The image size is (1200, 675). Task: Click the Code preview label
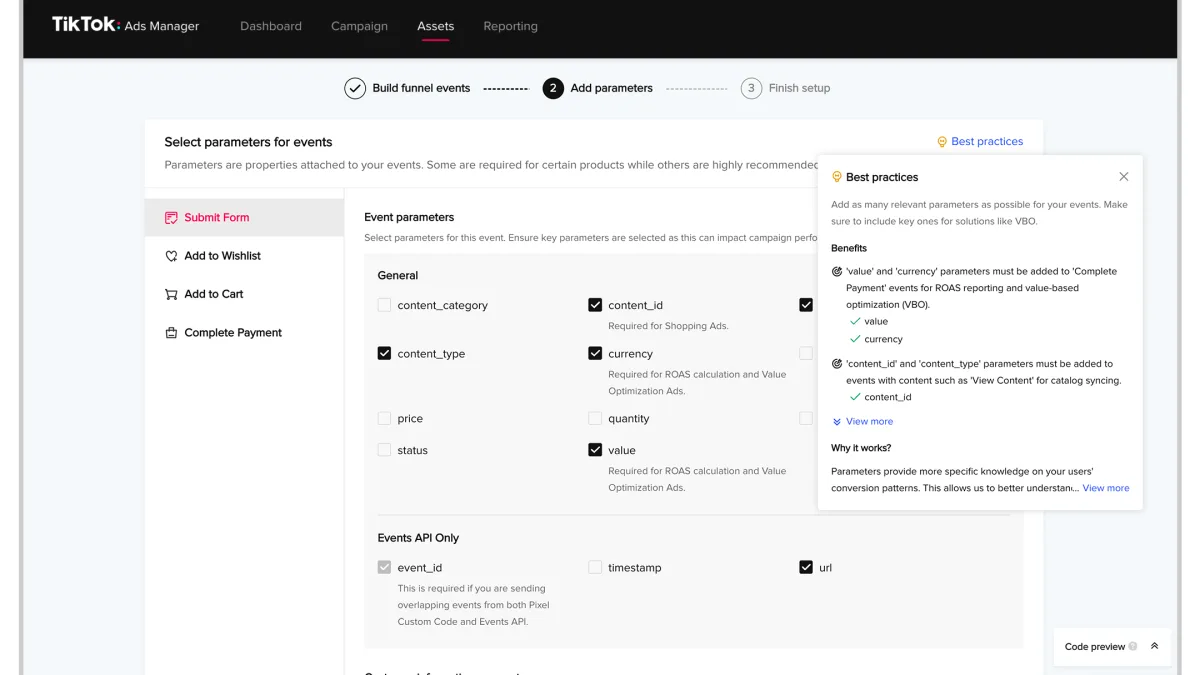pos(1095,647)
